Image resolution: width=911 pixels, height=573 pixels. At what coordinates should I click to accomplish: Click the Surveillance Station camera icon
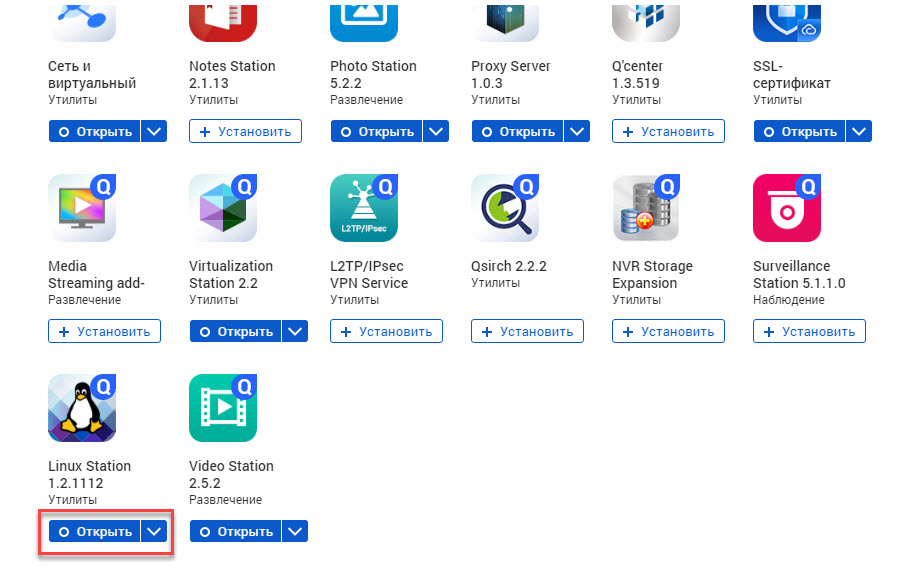click(787, 208)
